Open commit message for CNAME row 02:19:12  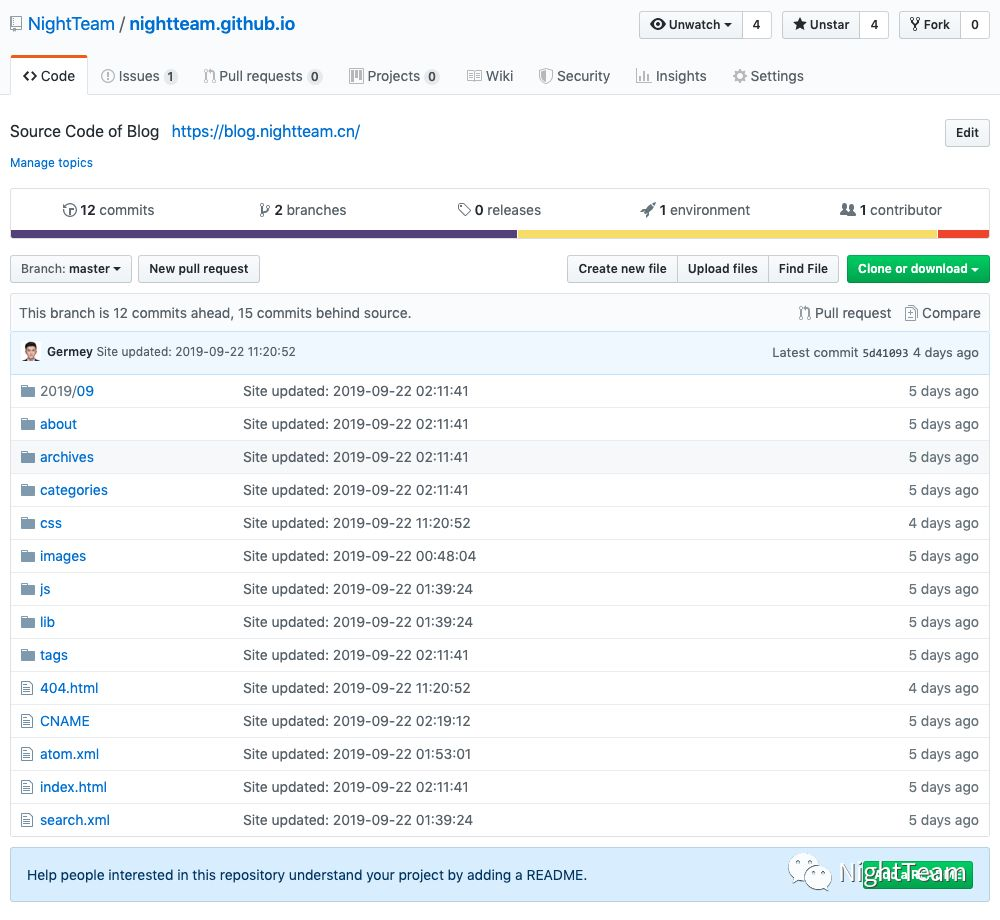point(357,722)
